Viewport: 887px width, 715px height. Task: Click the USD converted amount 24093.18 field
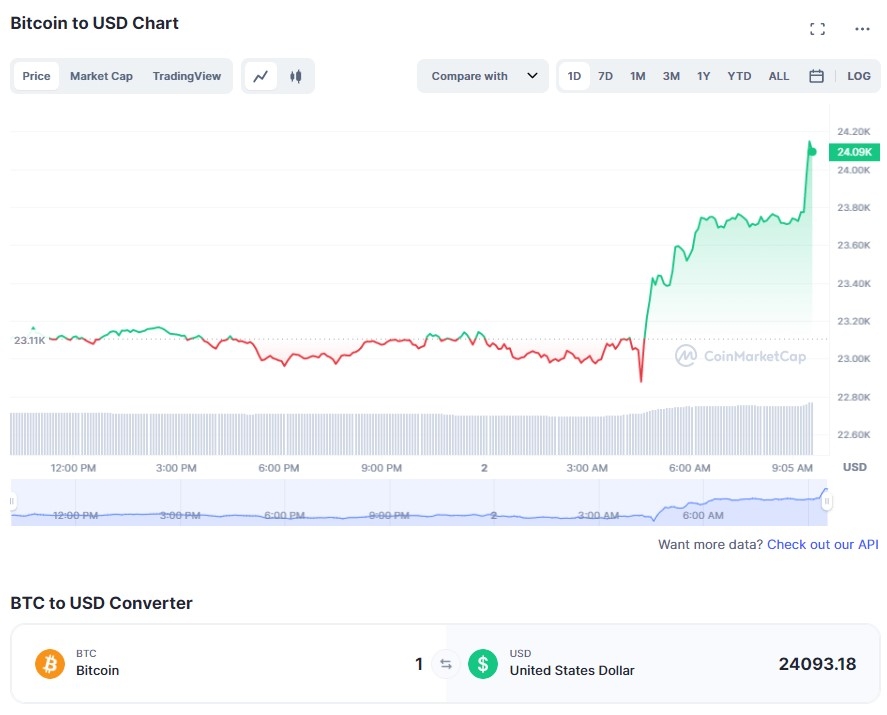(x=817, y=664)
